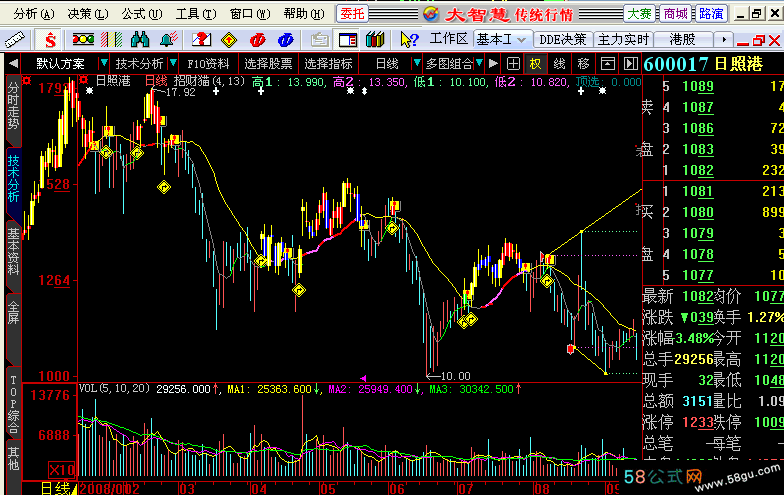This screenshot has height=495, width=784.
Task: Click the red ×10 volume scale box
Action: [x=63, y=470]
